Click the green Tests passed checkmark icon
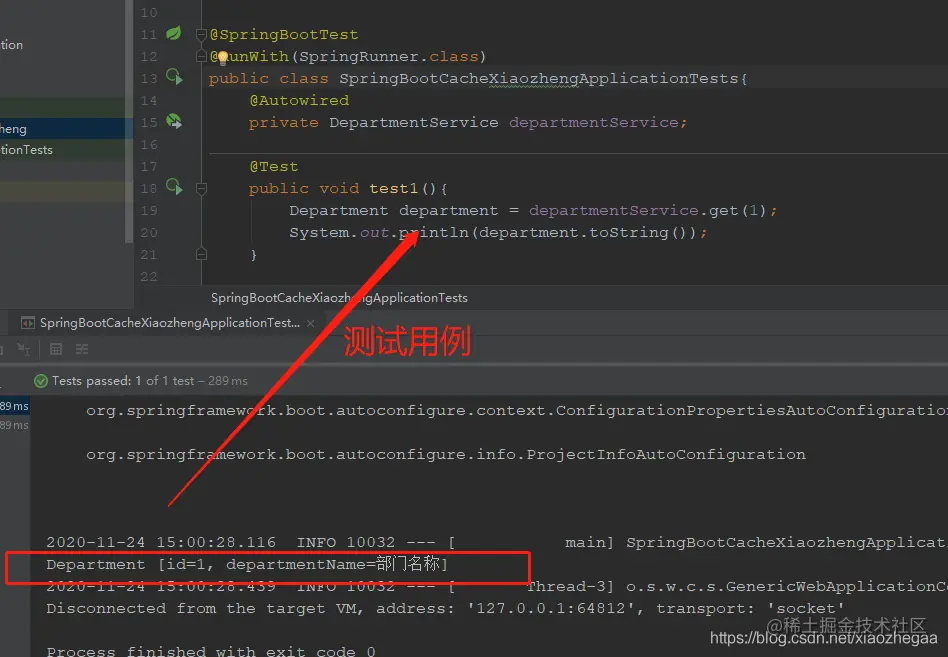The image size is (948, 657). [x=41, y=381]
